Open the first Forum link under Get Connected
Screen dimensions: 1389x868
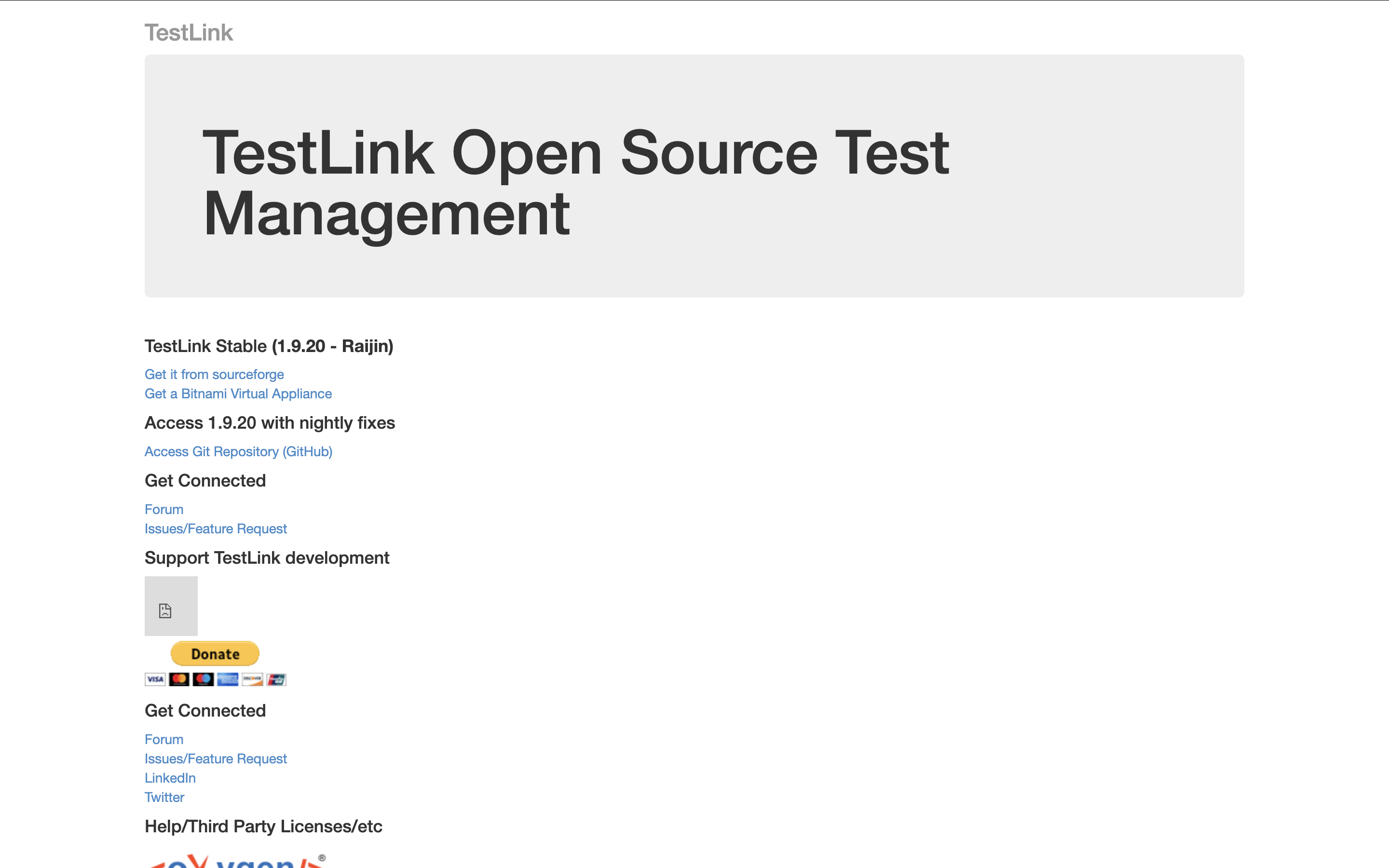[163, 509]
